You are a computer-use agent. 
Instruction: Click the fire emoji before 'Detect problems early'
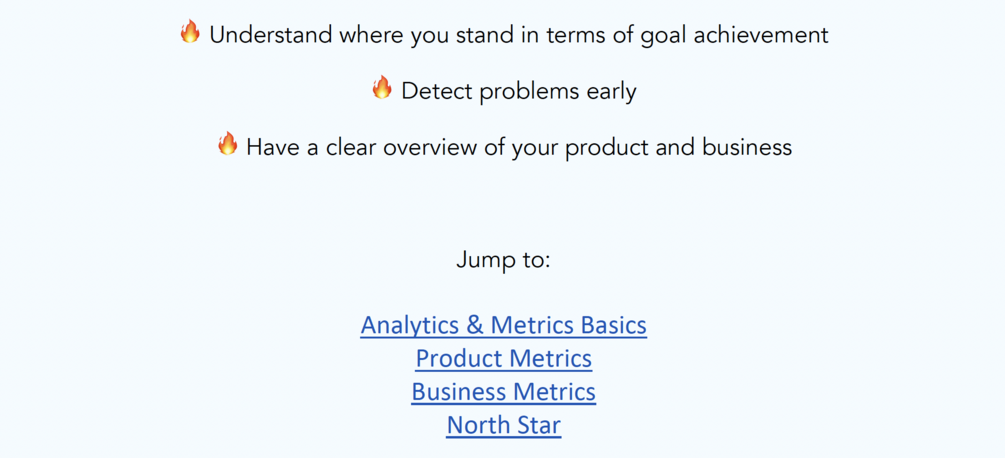click(382, 88)
